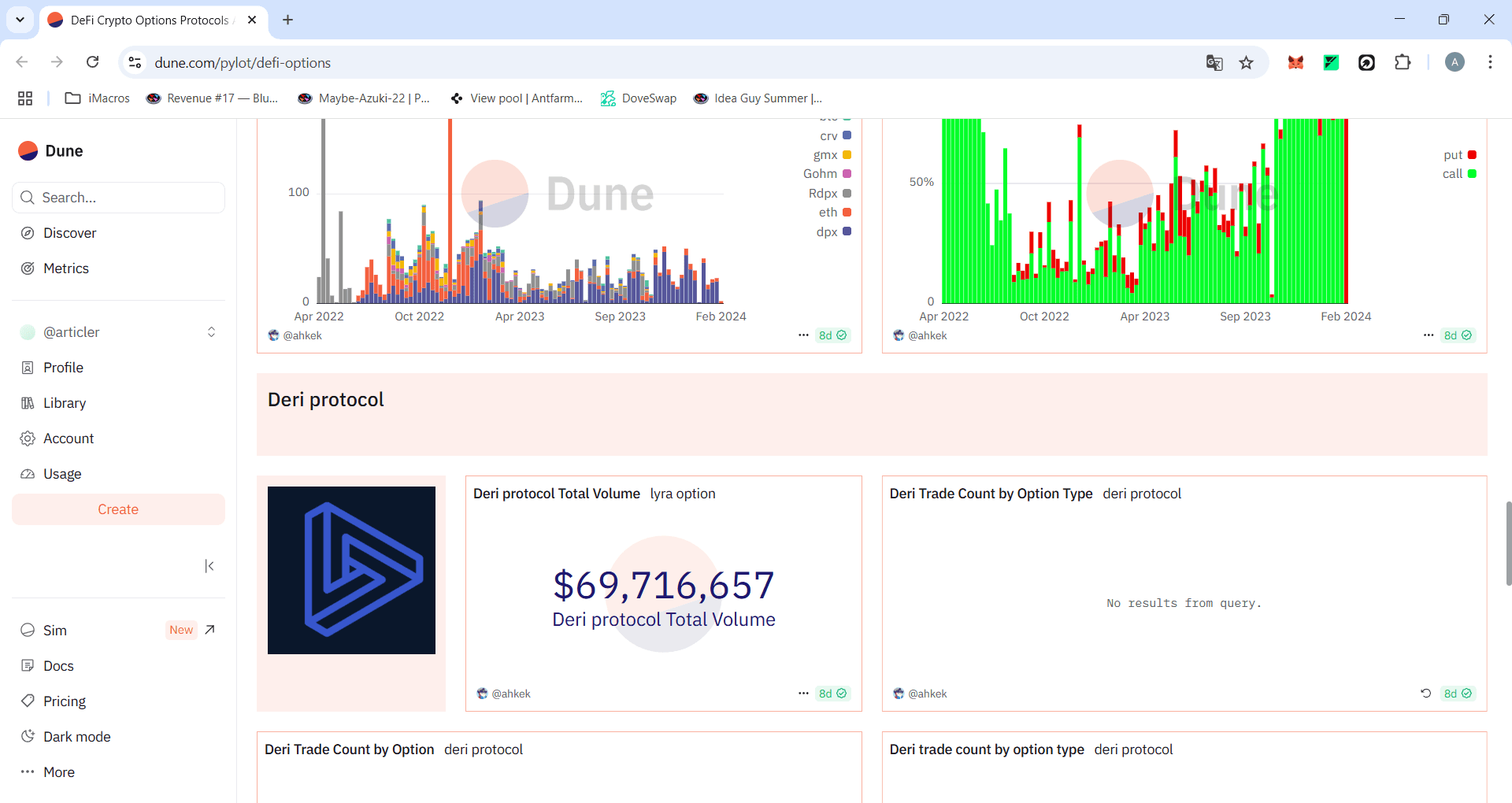Open the Chrome profile avatar
This screenshot has width=1512, height=803.
[x=1455, y=62]
